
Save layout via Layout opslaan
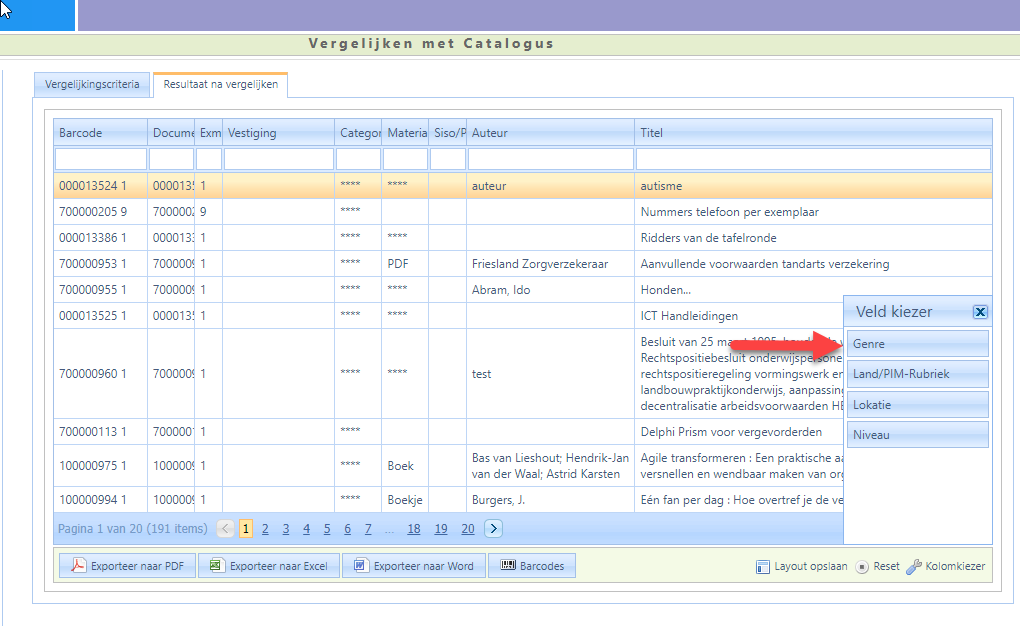802,566
